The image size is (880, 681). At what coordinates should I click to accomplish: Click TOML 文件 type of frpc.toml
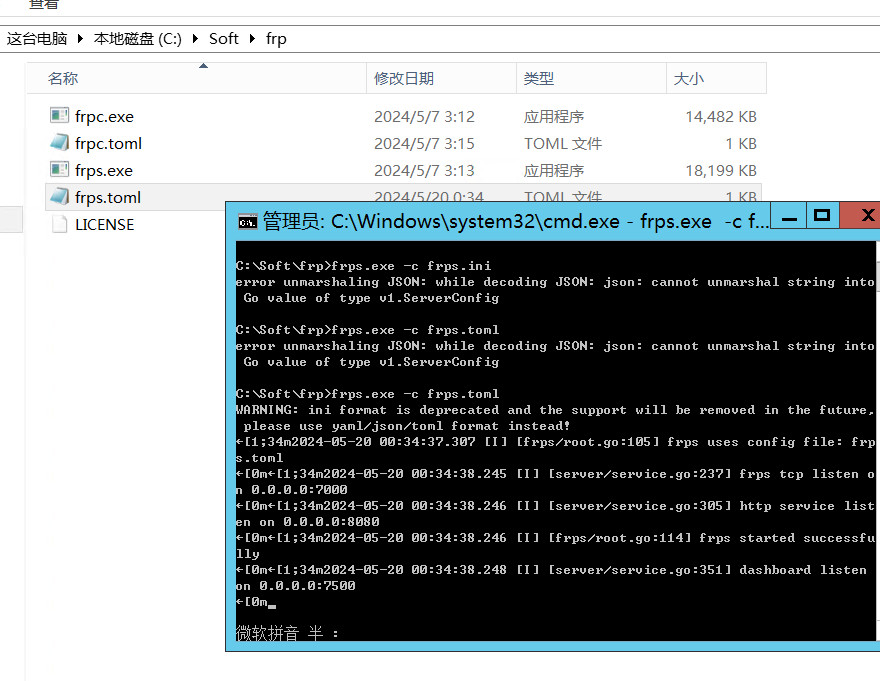tap(563, 143)
